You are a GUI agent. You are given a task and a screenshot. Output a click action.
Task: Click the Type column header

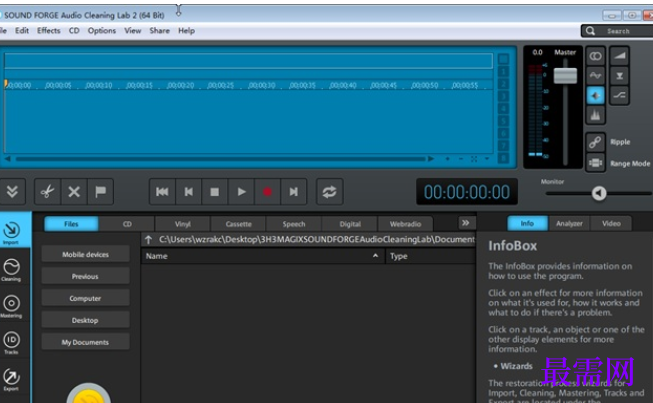(x=431, y=256)
